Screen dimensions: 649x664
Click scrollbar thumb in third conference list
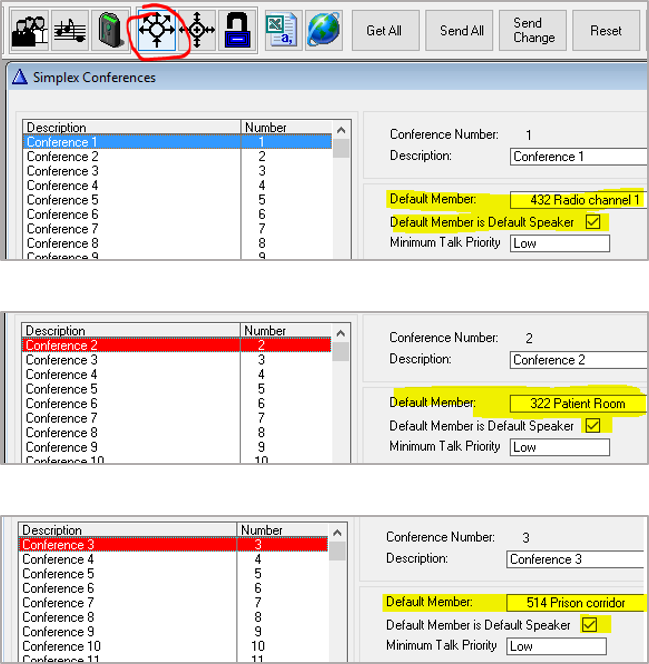pyautogui.click(x=337, y=551)
